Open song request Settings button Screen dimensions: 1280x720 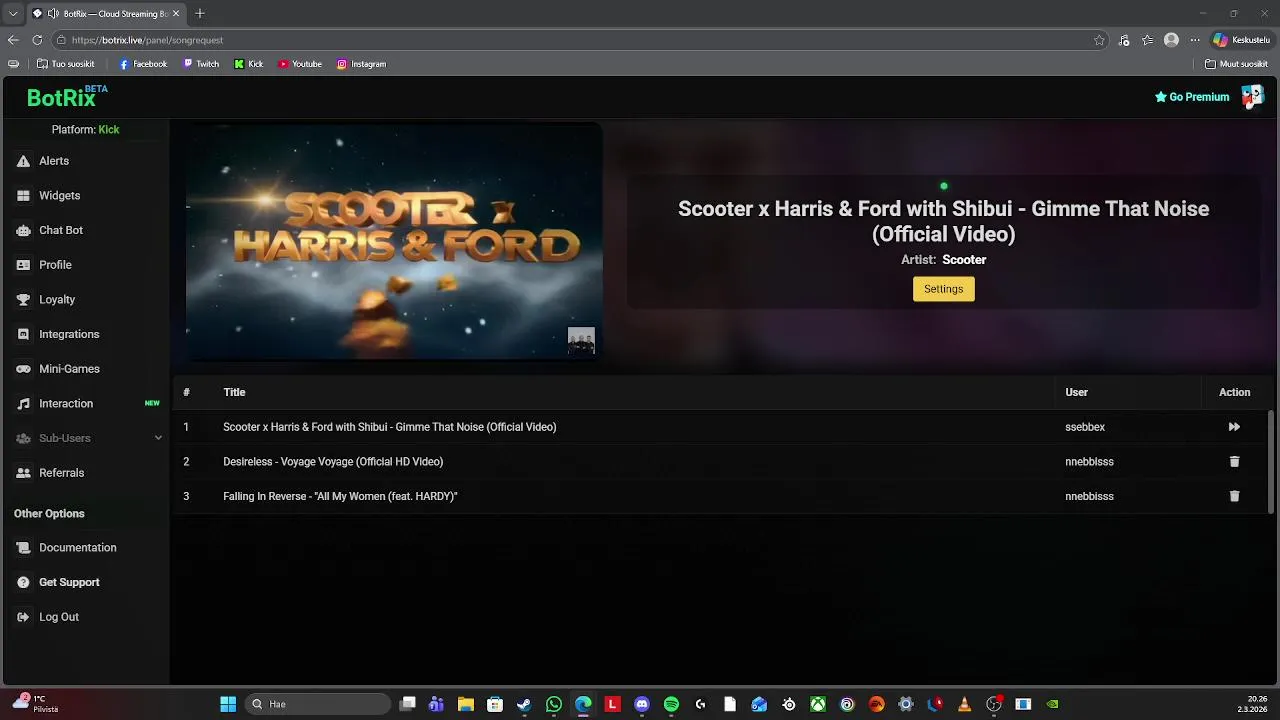(x=943, y=289)
